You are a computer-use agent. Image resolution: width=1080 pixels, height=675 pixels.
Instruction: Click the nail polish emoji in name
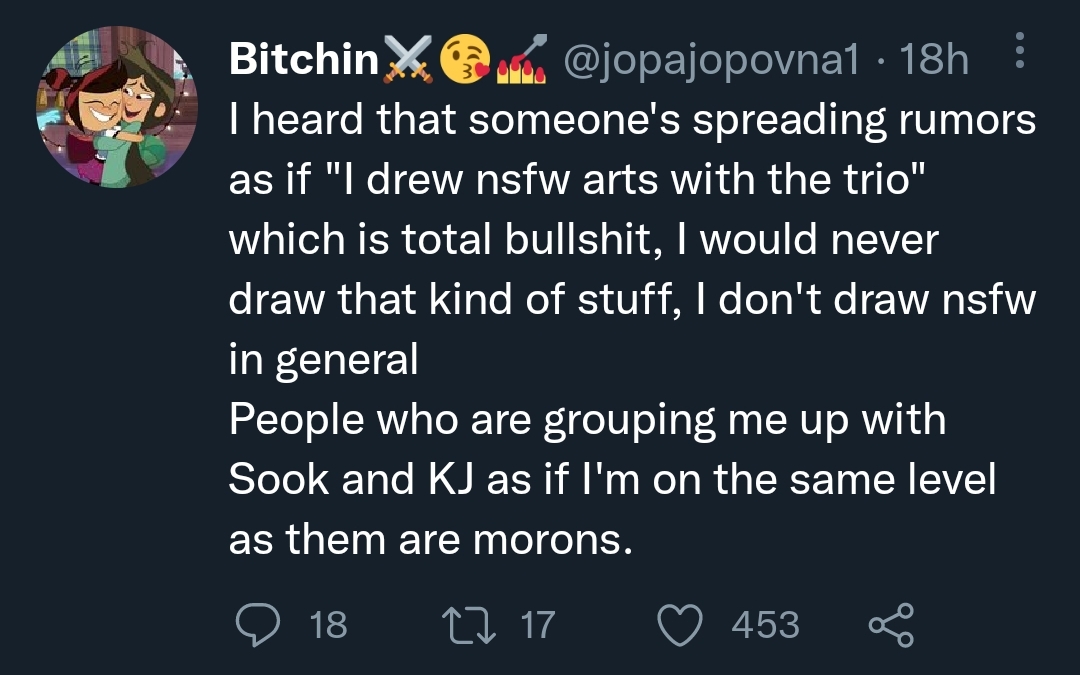tap(521, 59)
